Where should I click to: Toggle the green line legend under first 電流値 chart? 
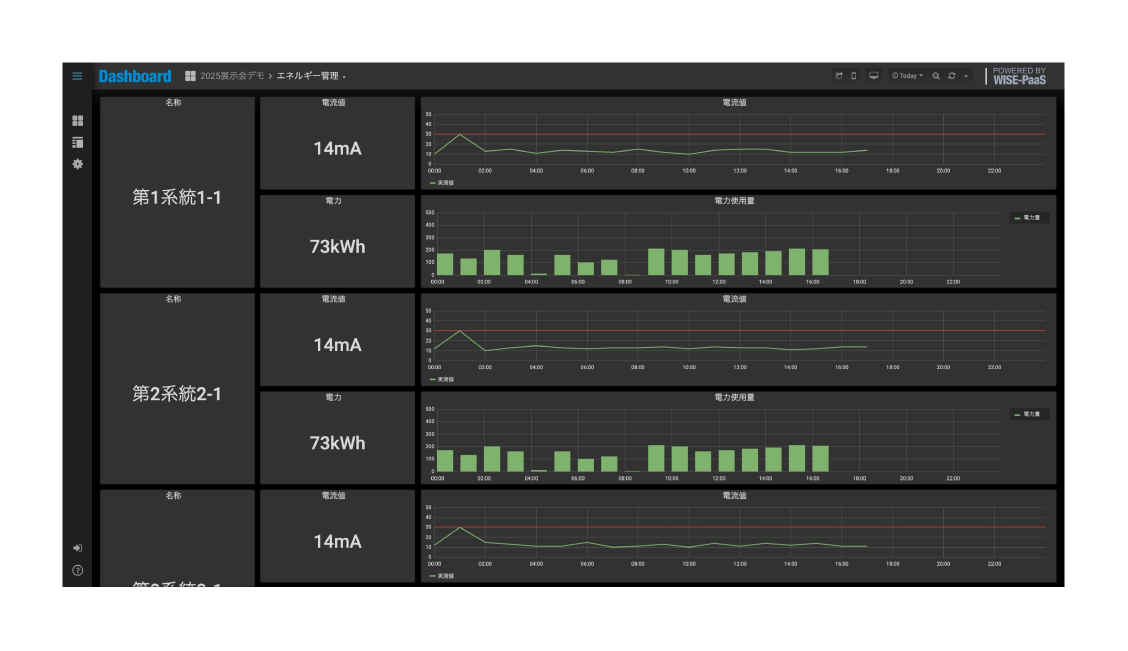442,183
